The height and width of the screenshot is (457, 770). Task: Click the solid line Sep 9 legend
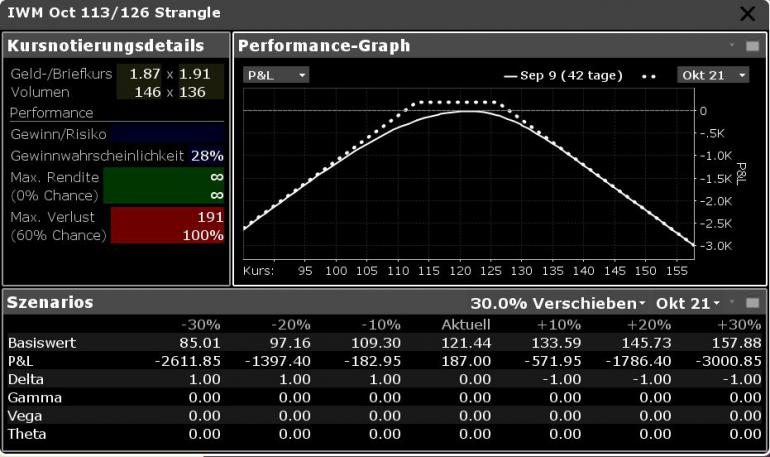tap(563, 76)
